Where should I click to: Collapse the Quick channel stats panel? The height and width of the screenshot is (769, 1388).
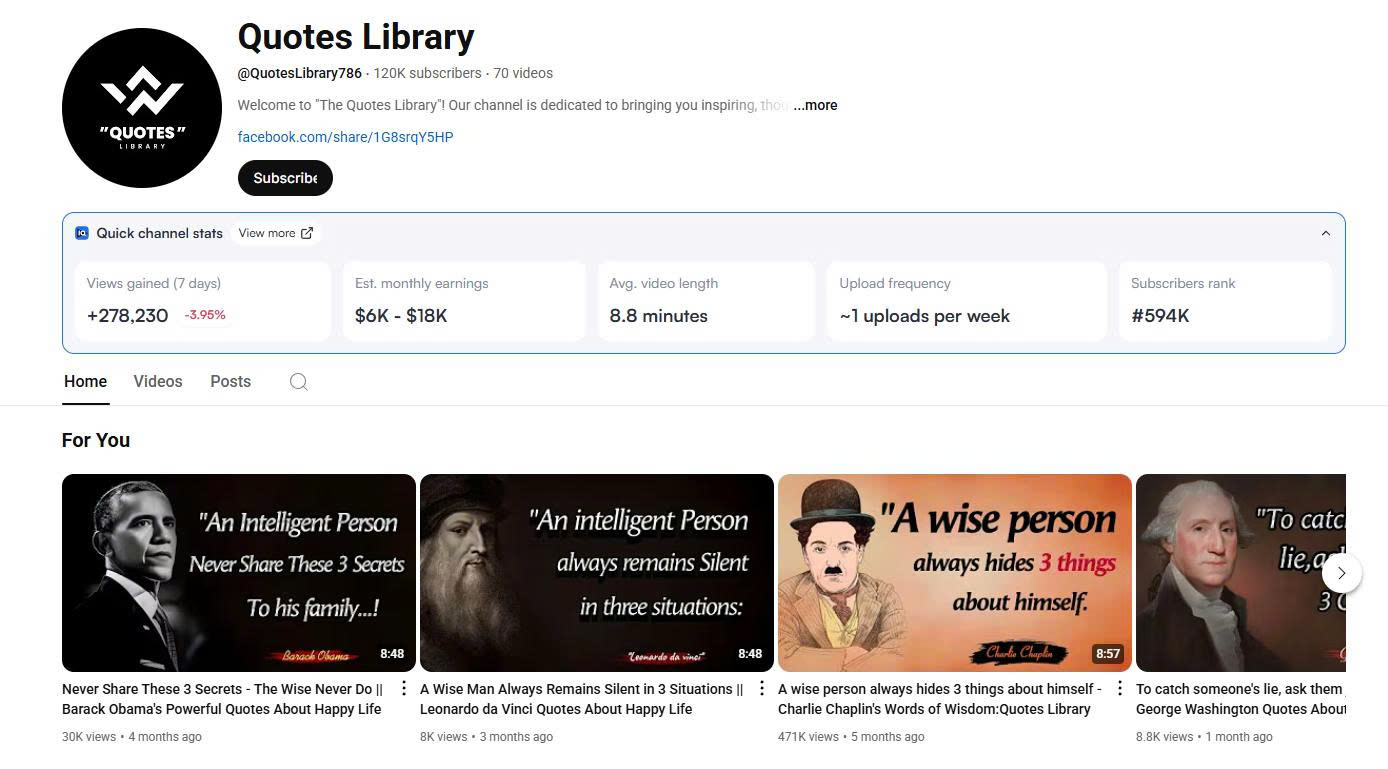coord(1325,233)
